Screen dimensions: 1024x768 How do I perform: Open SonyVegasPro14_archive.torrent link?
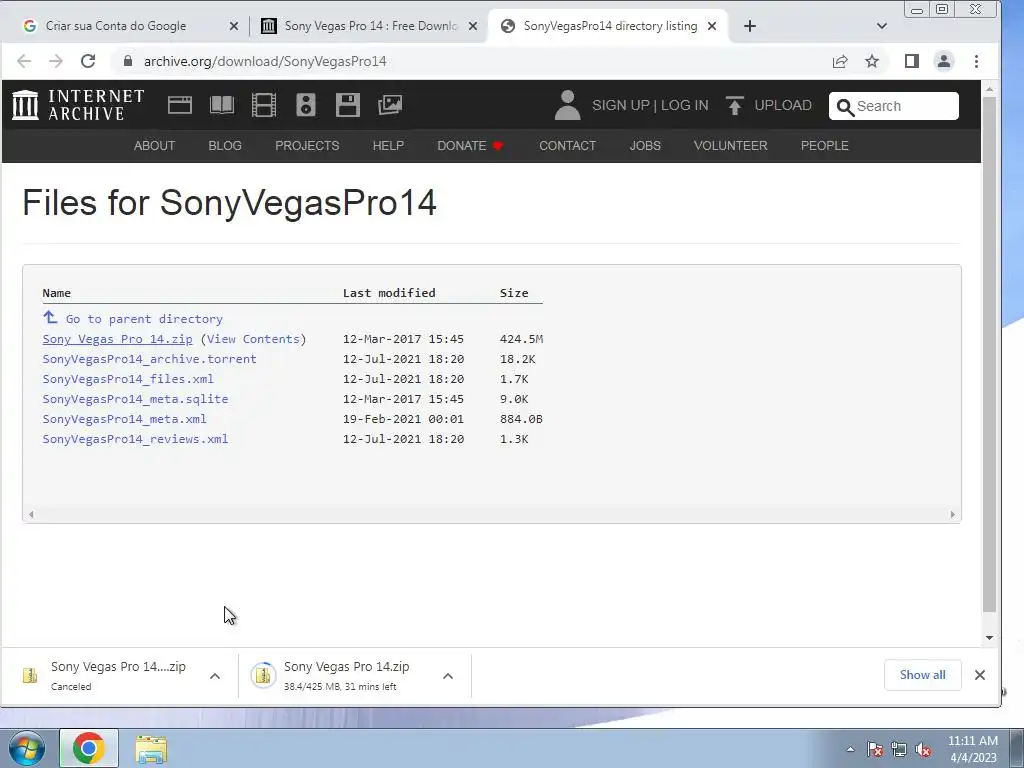[x=150, y=359]
